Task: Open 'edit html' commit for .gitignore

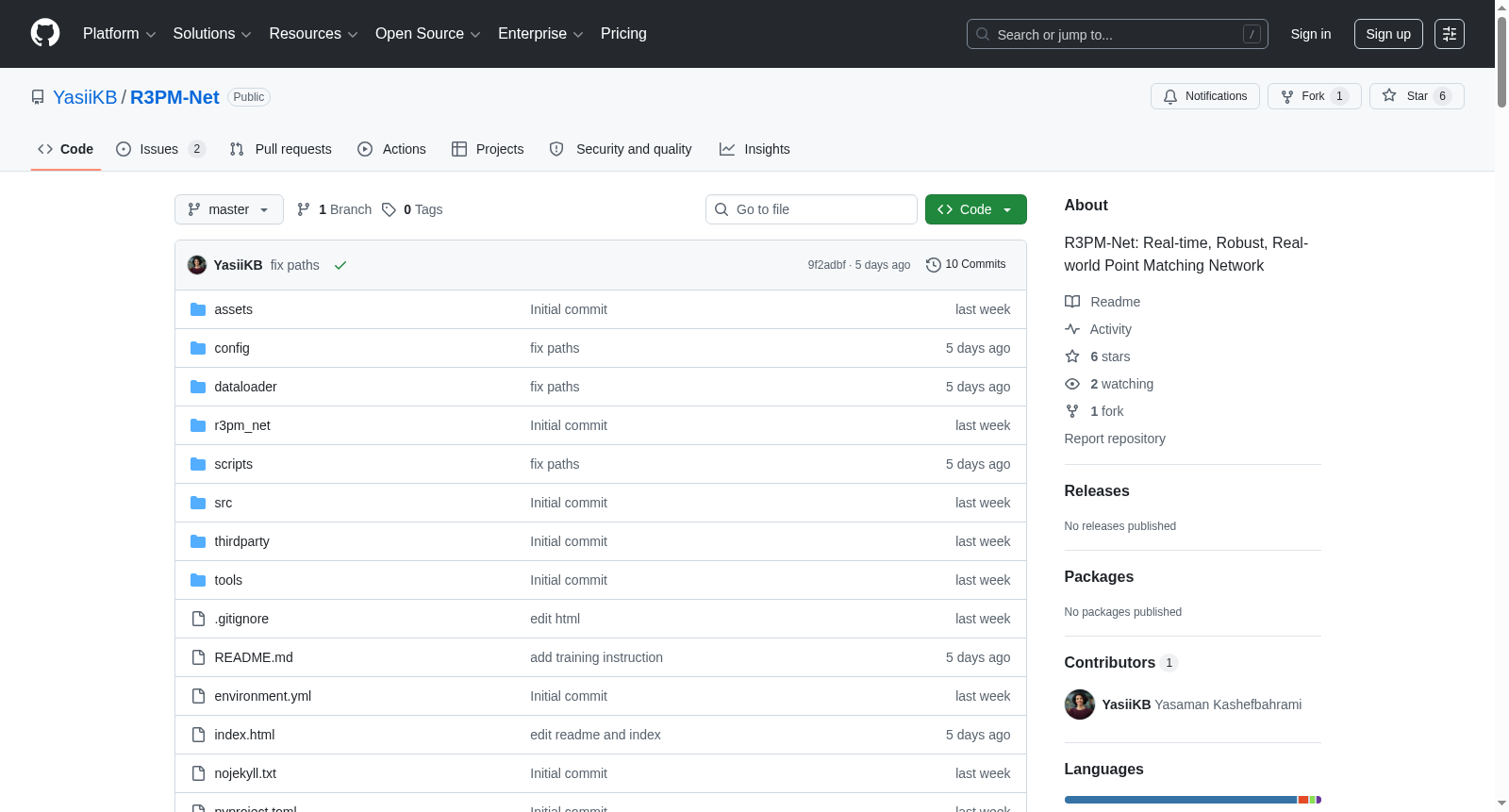Action: pyautogui.click(x=555, y=619)
